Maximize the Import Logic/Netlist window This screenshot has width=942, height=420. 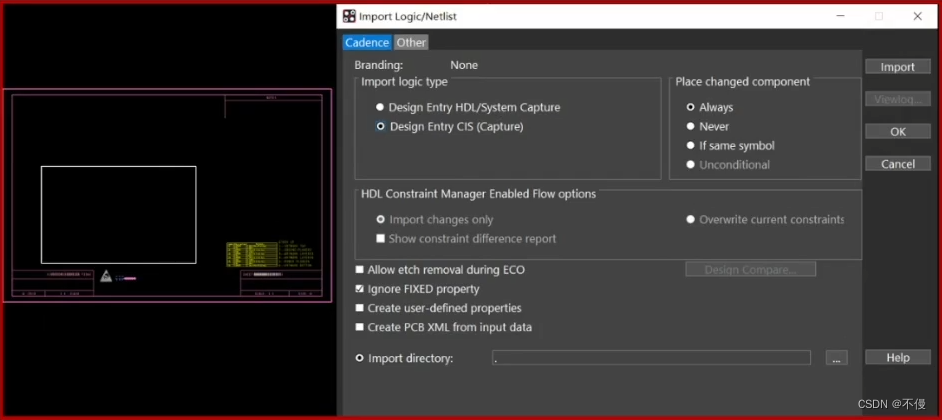coord(878,16)
